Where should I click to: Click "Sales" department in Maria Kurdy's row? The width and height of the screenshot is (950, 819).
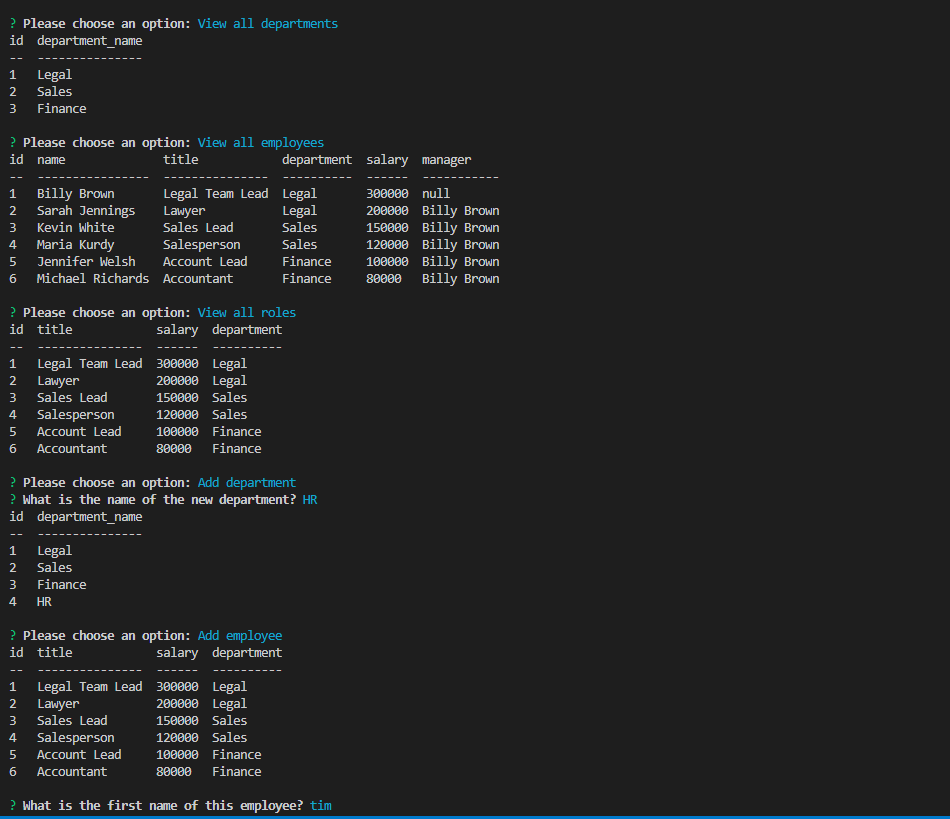tap(299, 245)
